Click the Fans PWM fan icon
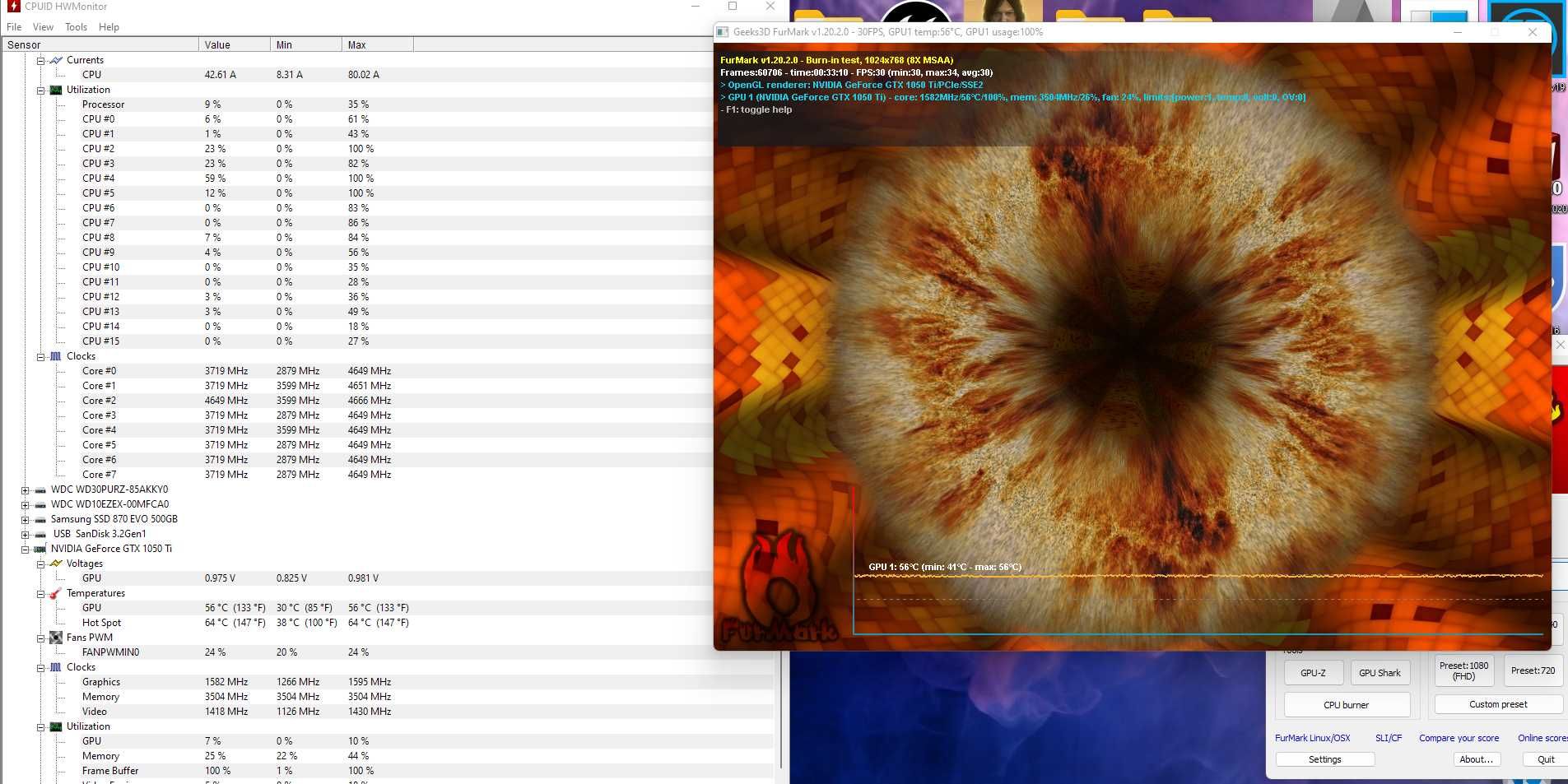This screenshot has height=784, width=1568. click(56, 638)
